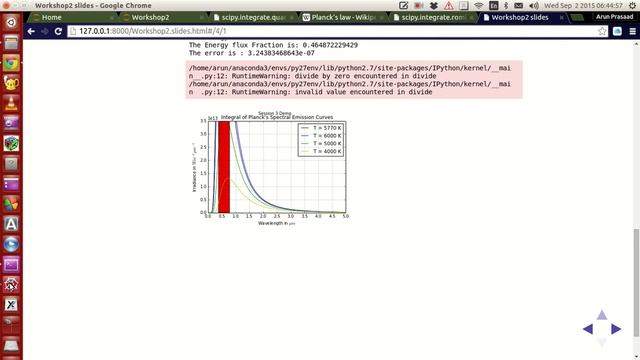Go back with the browser back arrow
This screenshot has width=640, height=360.
tap(31, 31)
